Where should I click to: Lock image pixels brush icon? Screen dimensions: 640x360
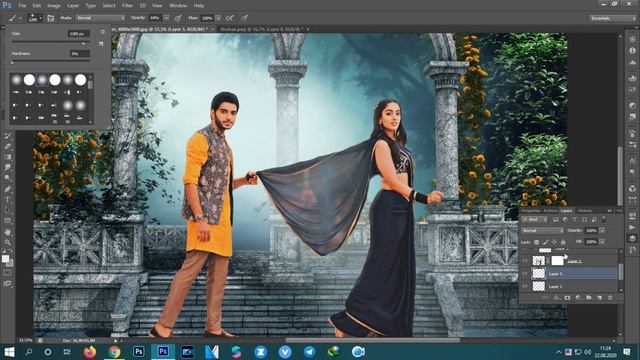point(545,242)
